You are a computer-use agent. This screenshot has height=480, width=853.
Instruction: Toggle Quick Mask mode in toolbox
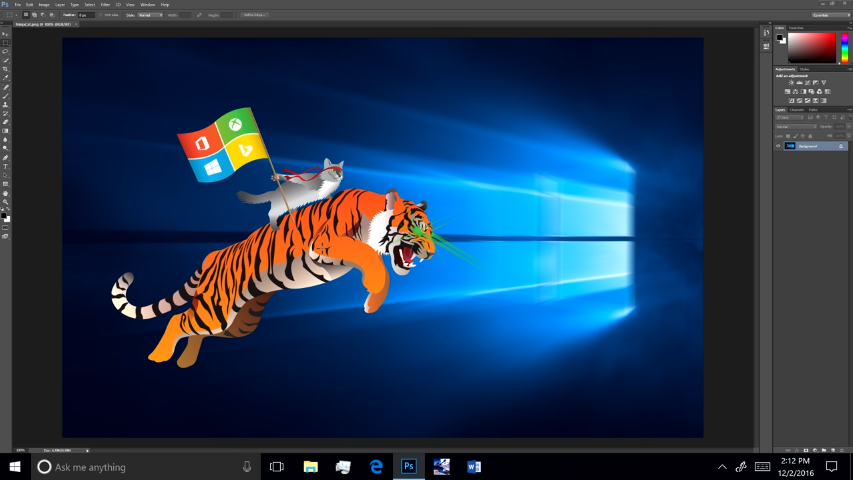click(x=5, y=228)
